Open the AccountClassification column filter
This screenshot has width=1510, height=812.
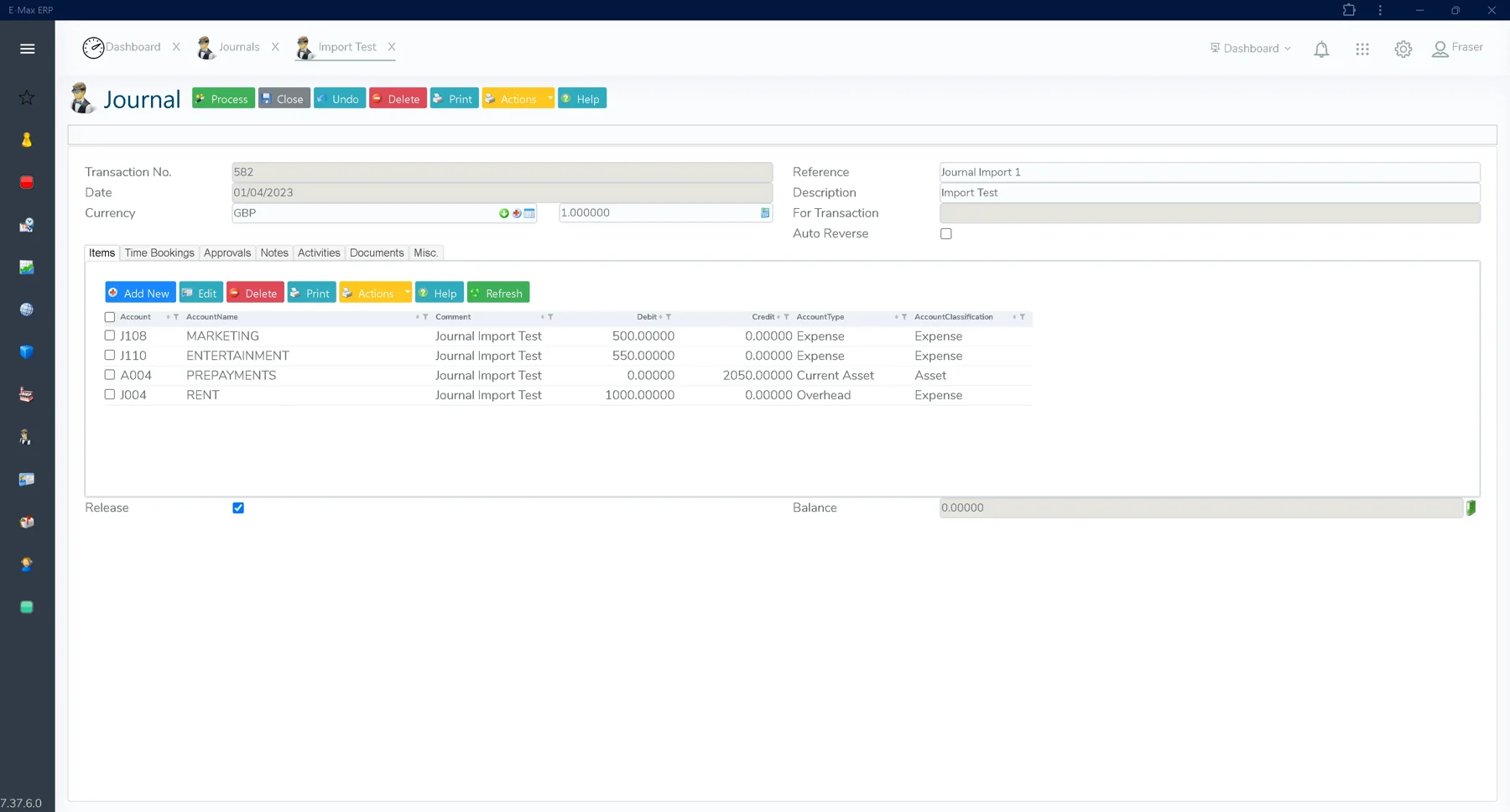[1023, 317]
